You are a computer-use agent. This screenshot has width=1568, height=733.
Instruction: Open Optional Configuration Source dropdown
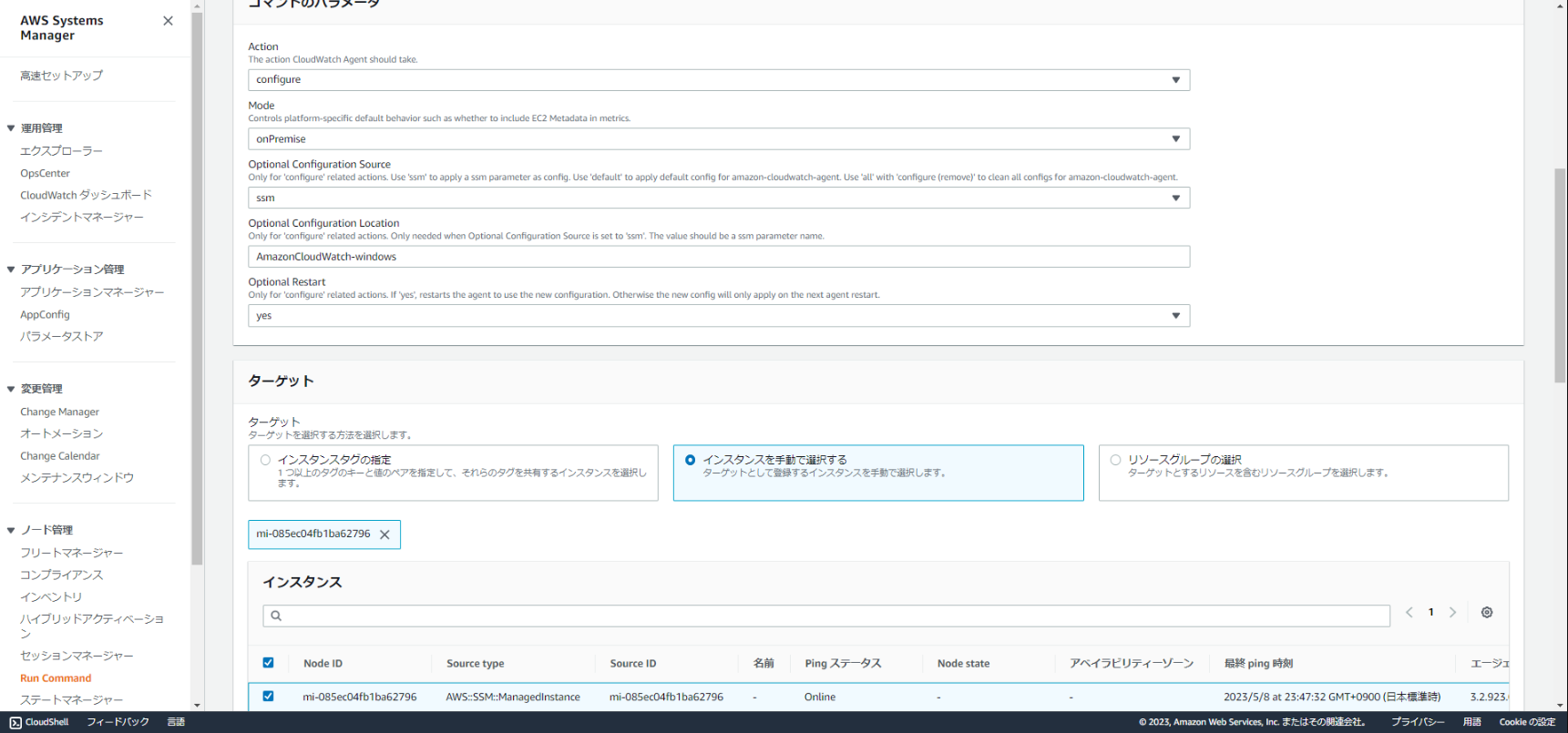[719, 198]
